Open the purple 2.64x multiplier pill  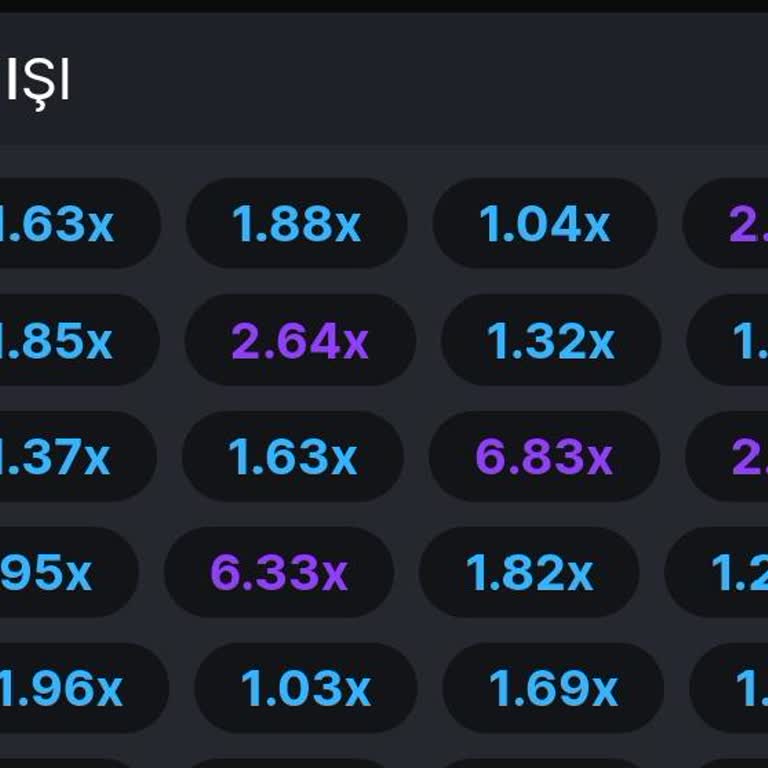(299, 341)
